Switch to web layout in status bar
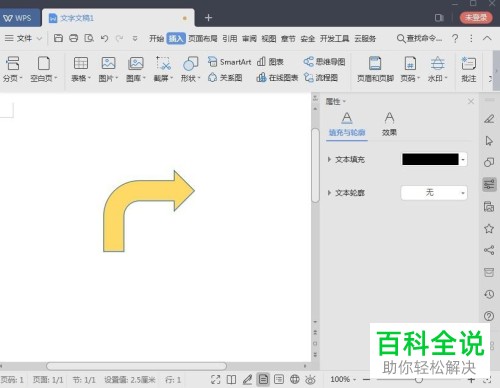500x388 pixels. 295,379
